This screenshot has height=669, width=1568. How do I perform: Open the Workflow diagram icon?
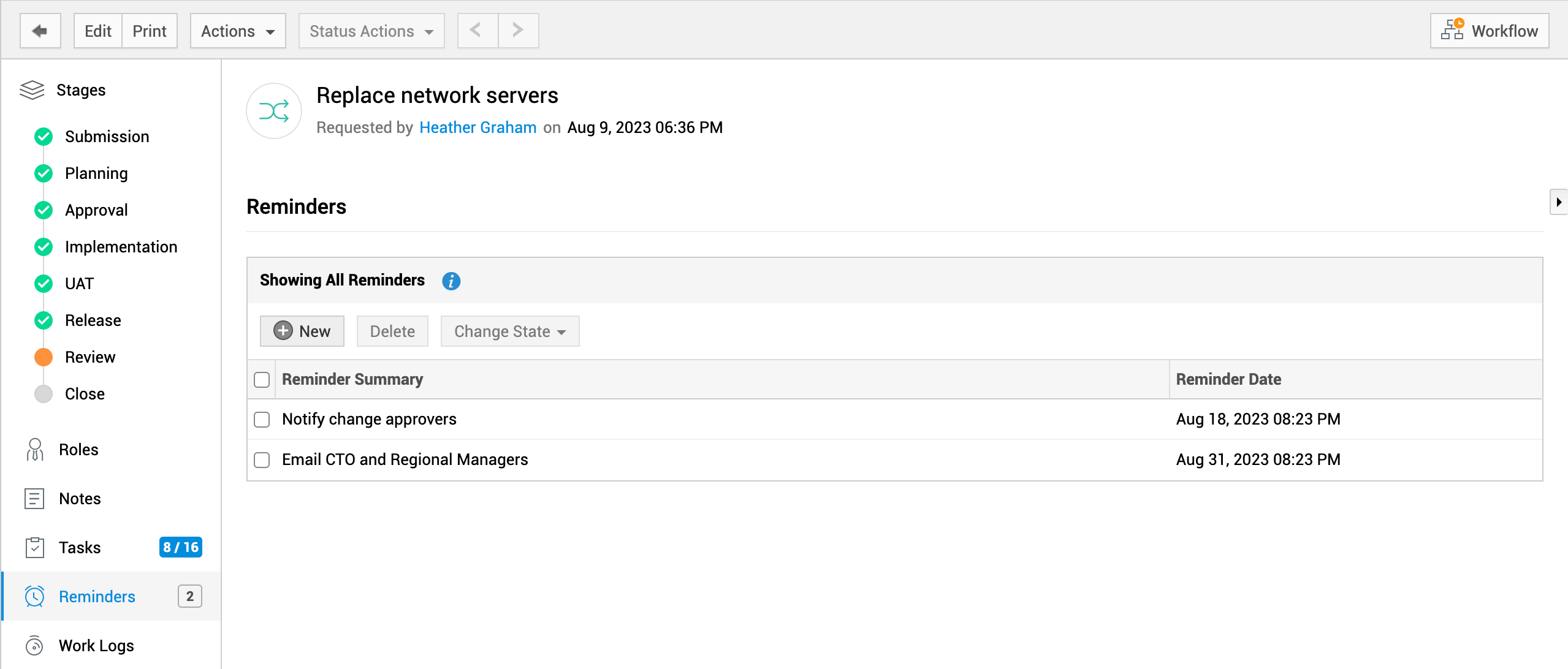click(1452, 30)
